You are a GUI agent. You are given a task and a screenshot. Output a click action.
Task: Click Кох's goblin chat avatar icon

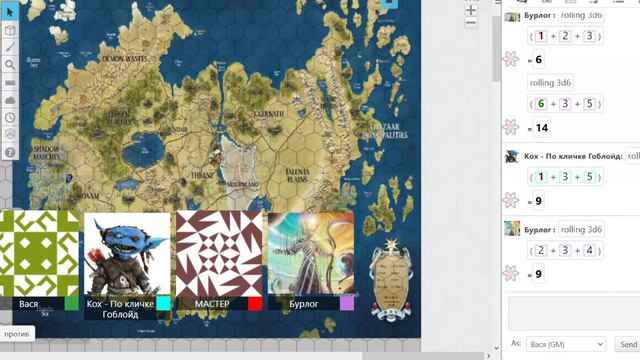[512, 156]
